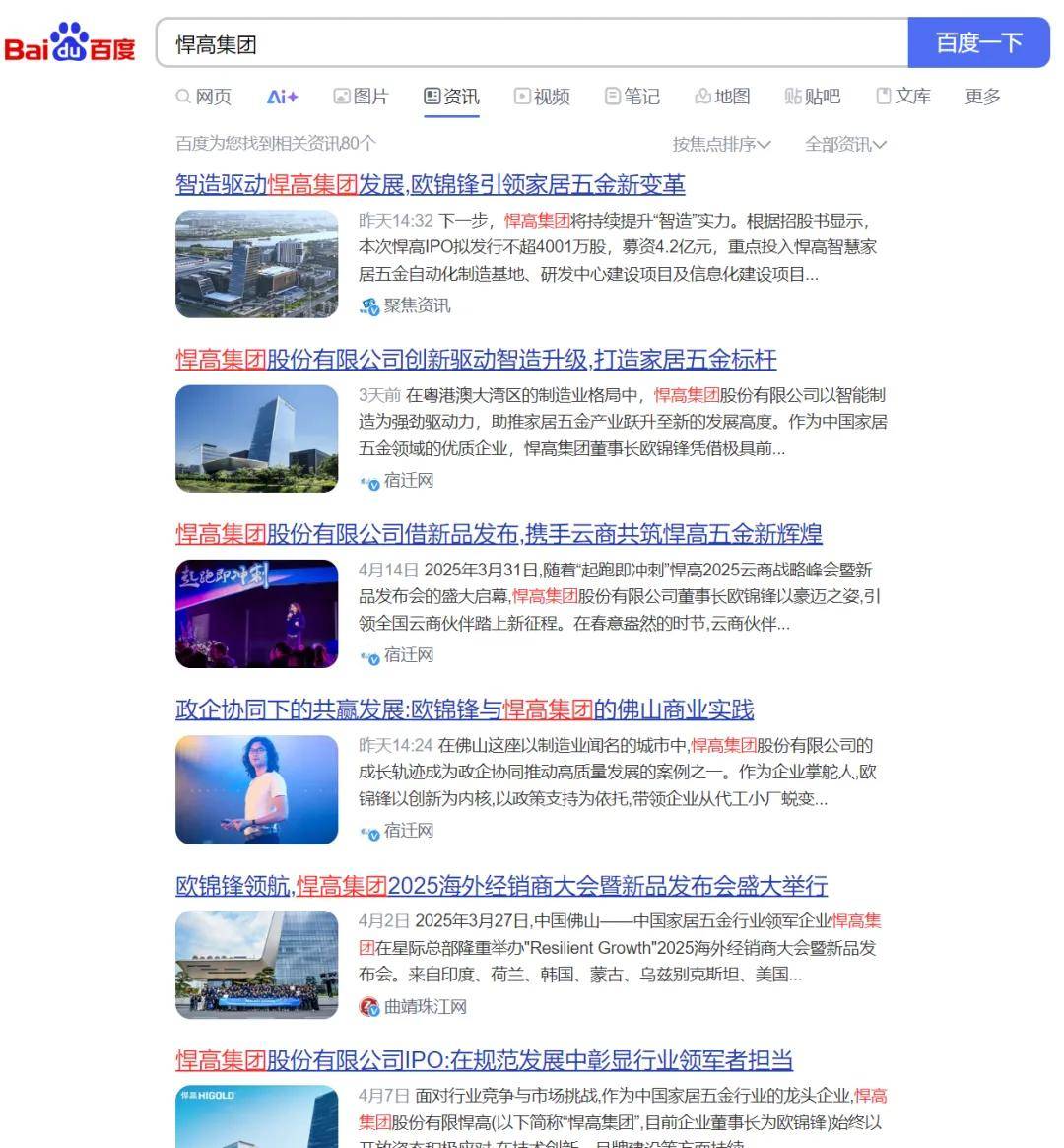Click 宿迁网 source icon under 创新驱动智造升级 result
Image resolution: width=1064 pixels, height=1148 pixels.
click(x=369, y=482)
